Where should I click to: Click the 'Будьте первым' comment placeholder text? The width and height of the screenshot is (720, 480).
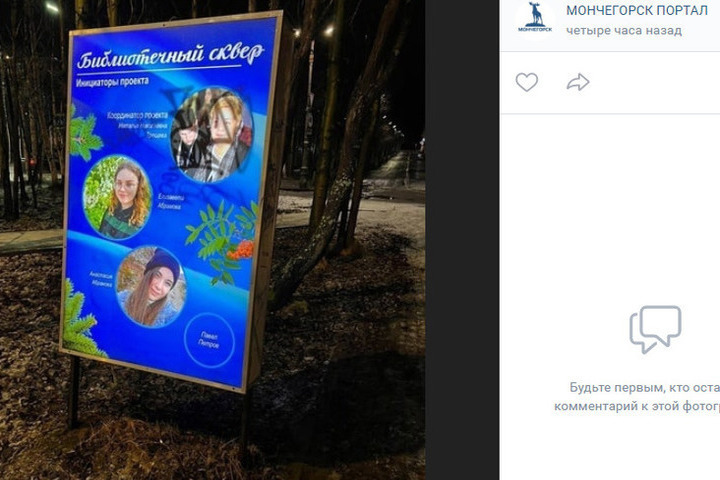point(637,396)
